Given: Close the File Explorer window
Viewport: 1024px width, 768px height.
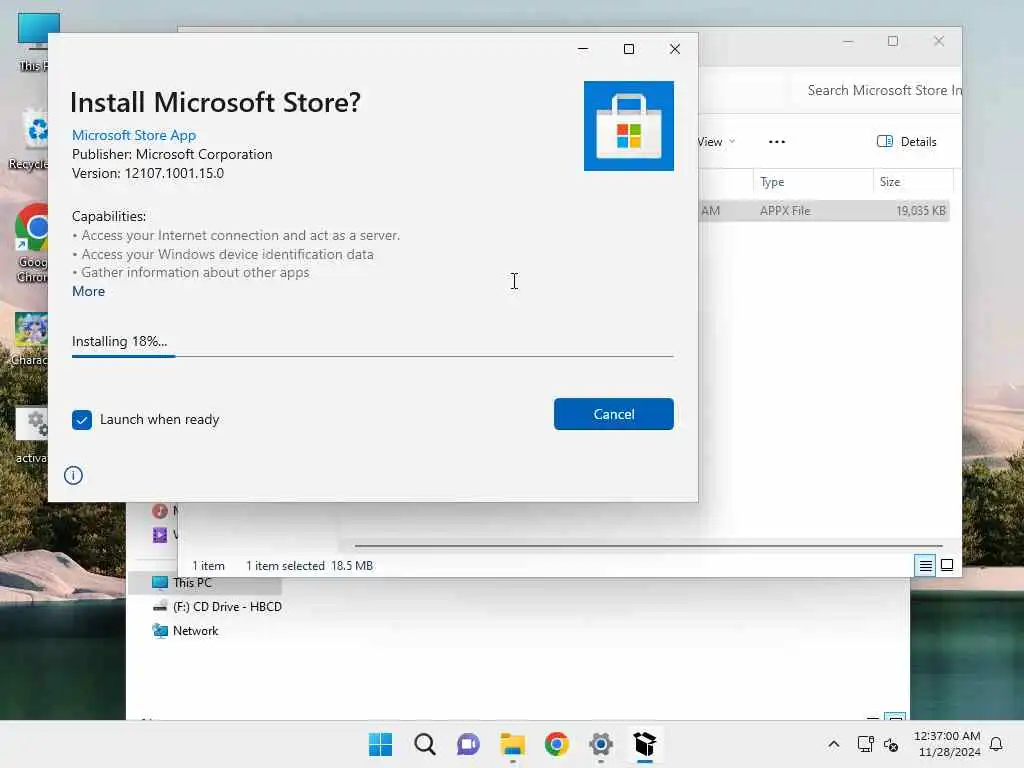Looking at the screenshot, I should [x=939, y=41].
